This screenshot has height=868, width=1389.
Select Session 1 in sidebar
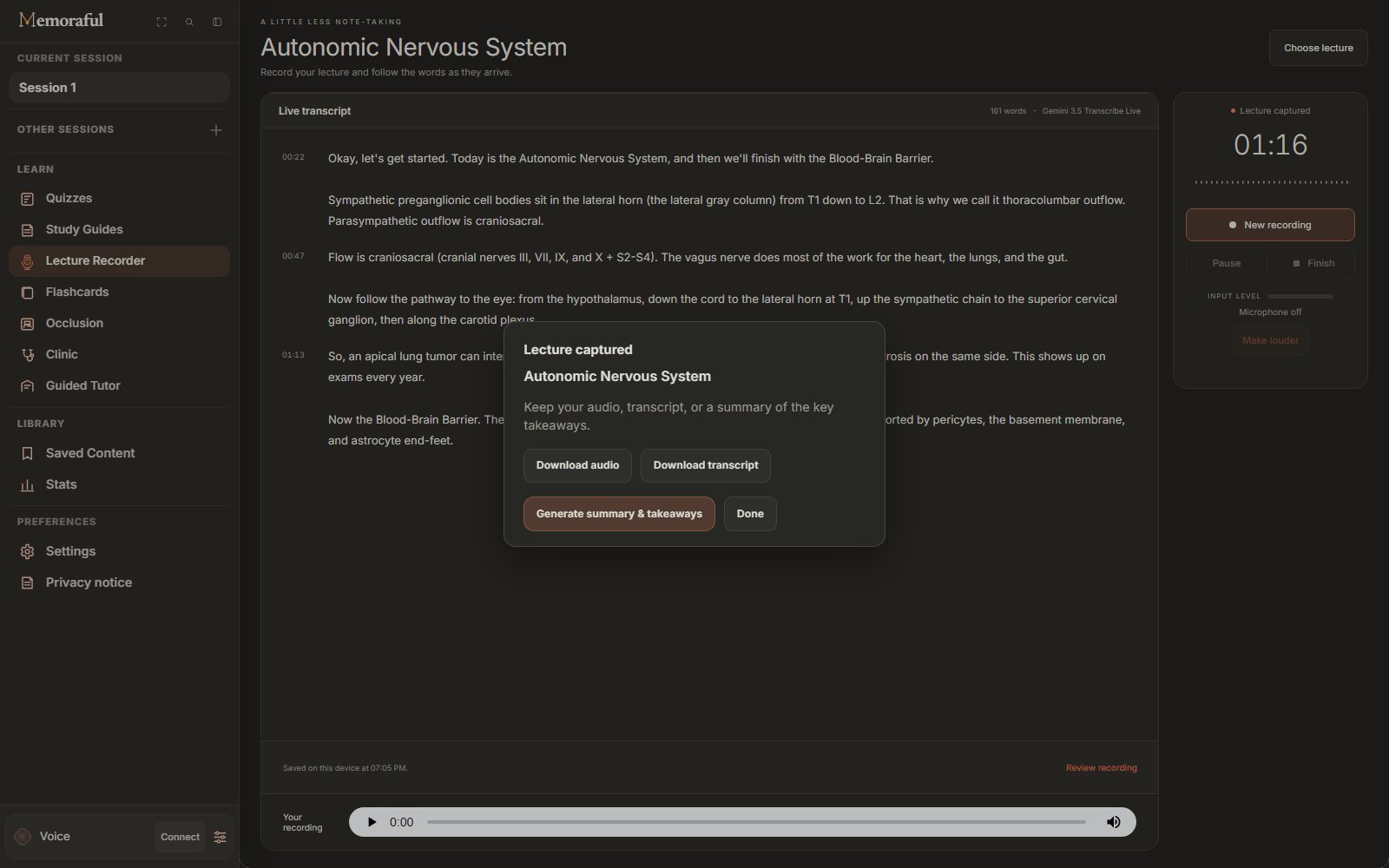[119, 88]
